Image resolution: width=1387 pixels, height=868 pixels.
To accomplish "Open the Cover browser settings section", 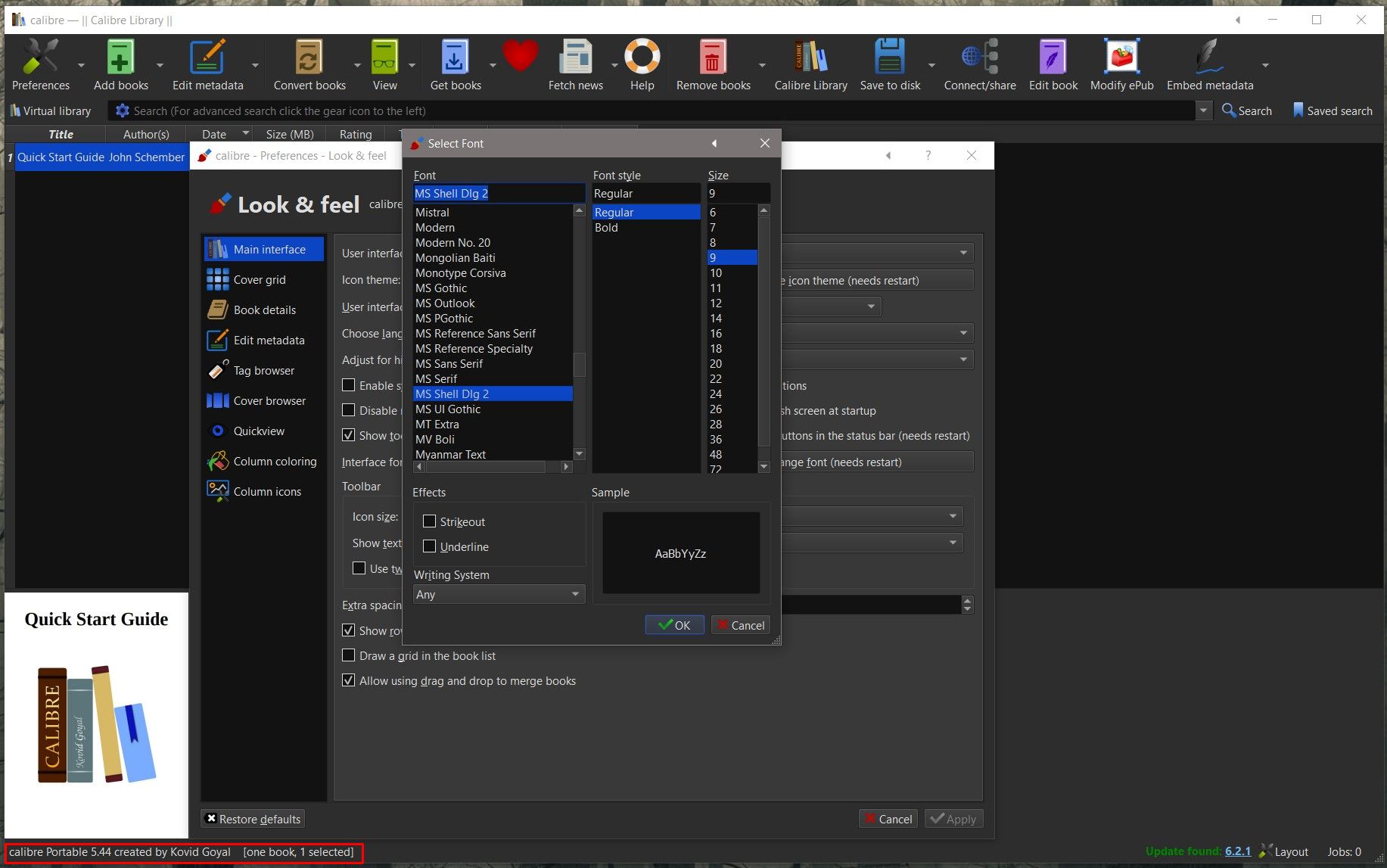I will (263, 400).
